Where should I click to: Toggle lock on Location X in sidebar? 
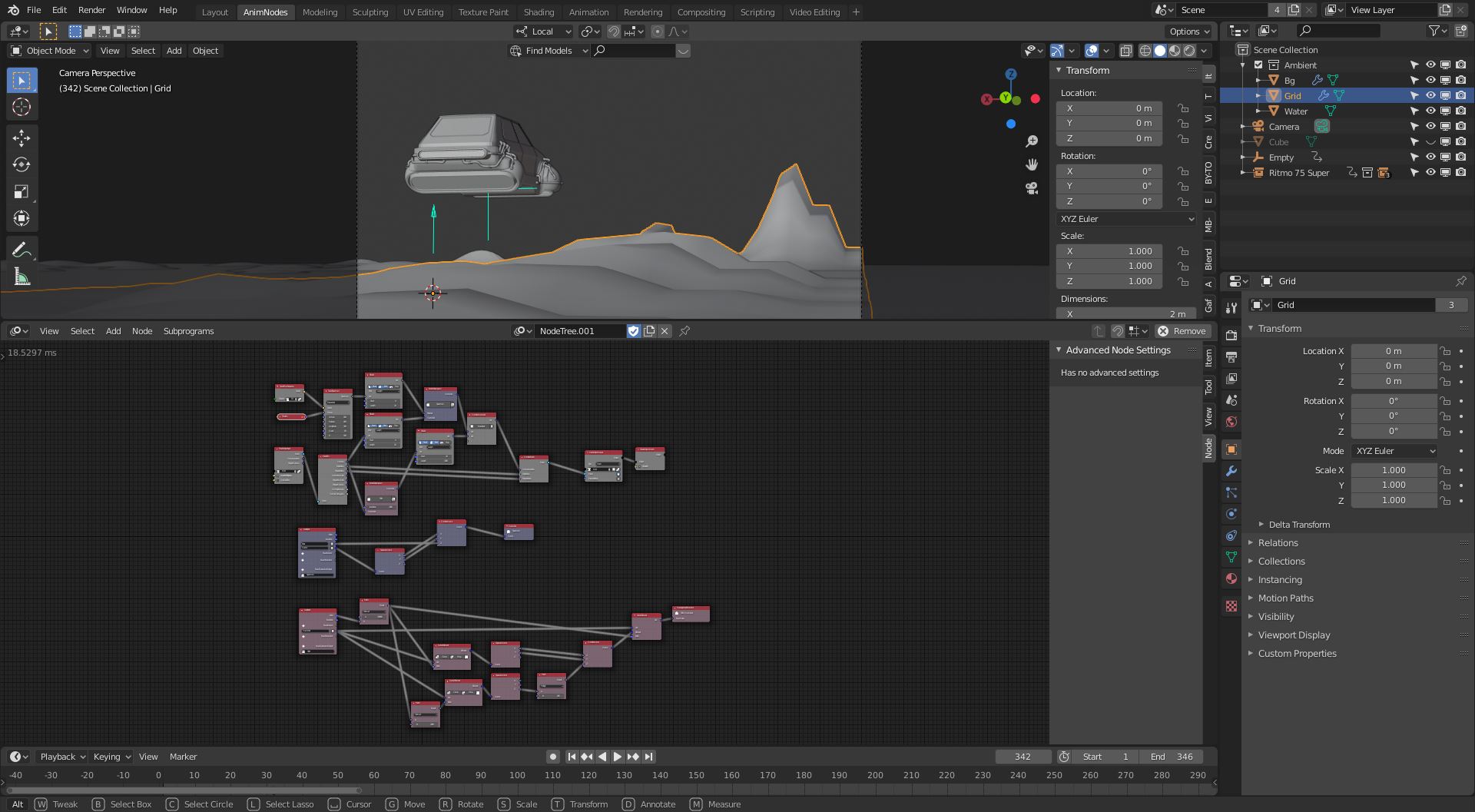1183,108
